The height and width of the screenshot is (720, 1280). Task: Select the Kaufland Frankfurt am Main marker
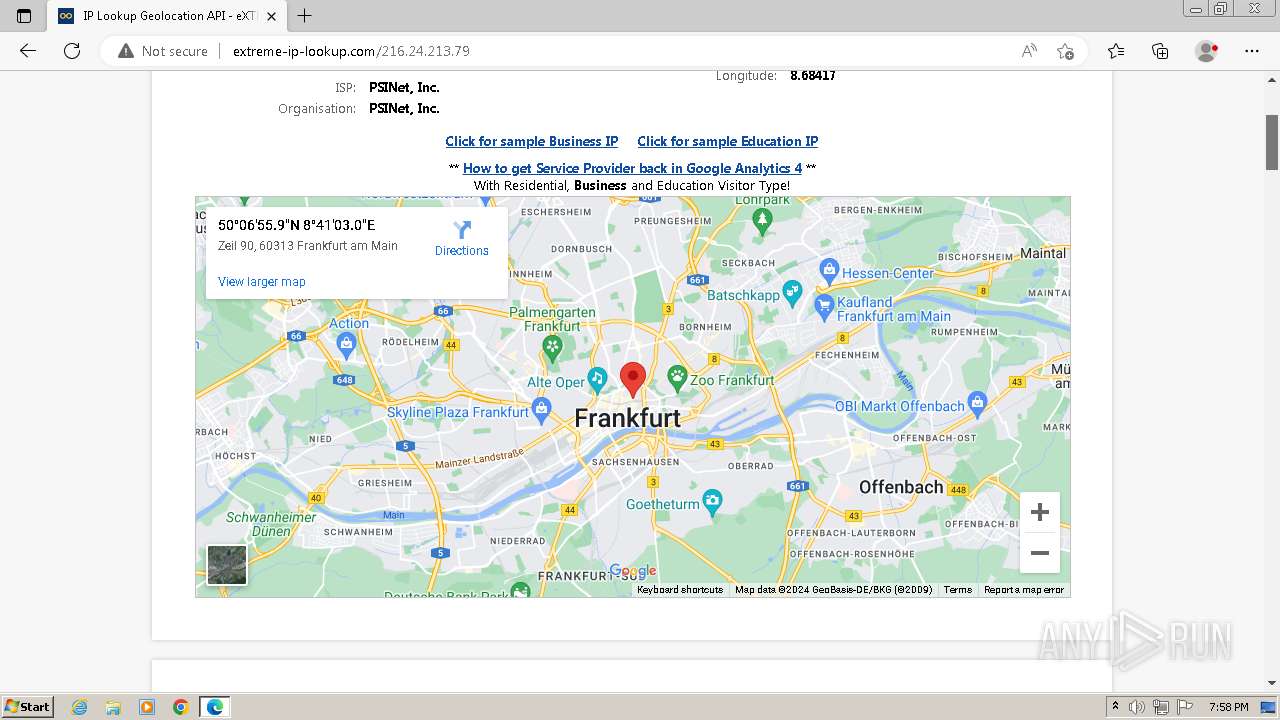click(824, 304)
